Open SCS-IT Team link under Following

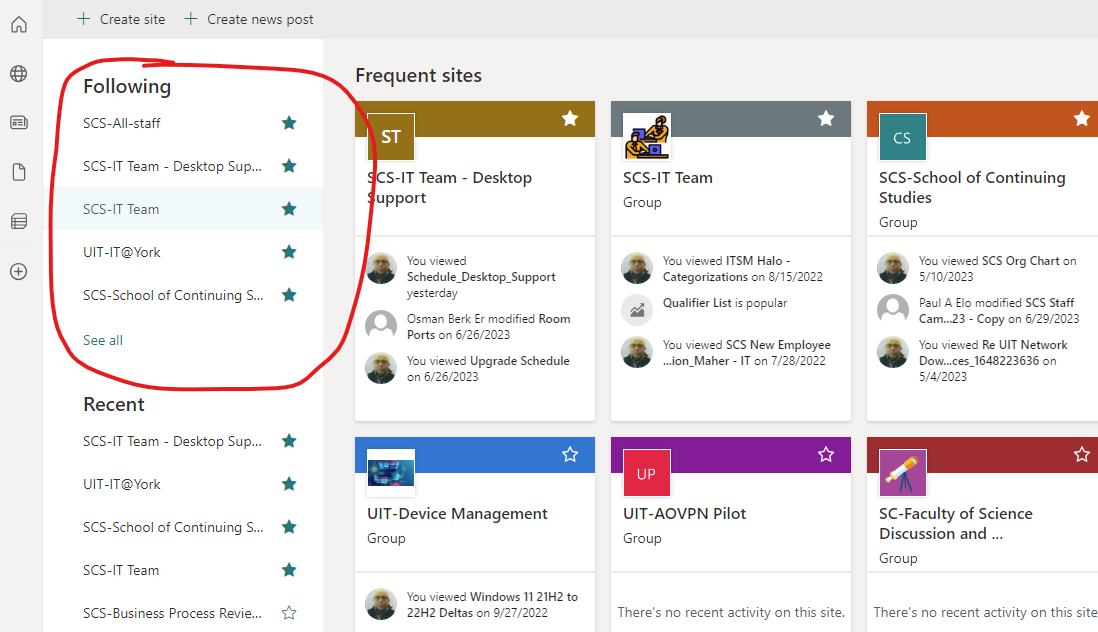(x=121, y=209)
